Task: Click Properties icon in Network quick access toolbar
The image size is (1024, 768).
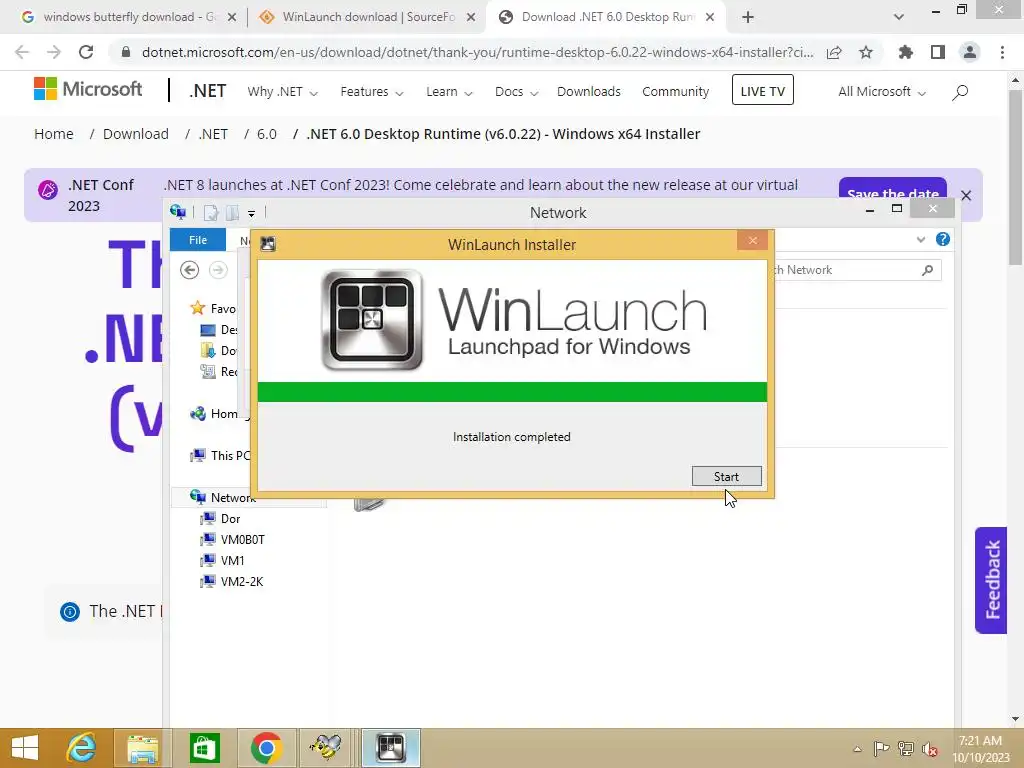Action: click(210, 213)
